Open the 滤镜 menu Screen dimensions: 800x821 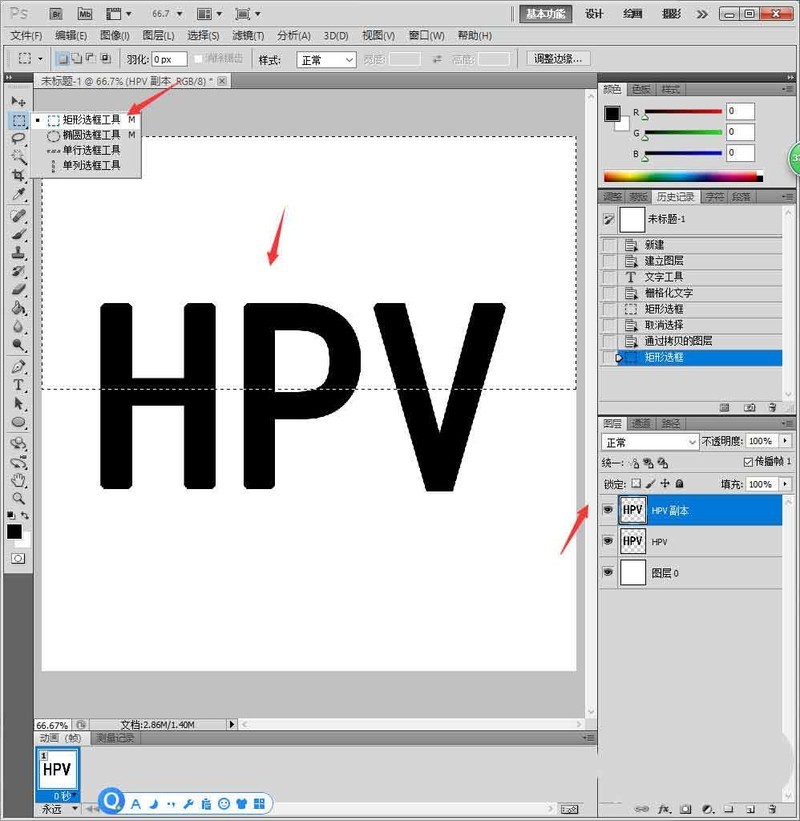tap(249, 35)
